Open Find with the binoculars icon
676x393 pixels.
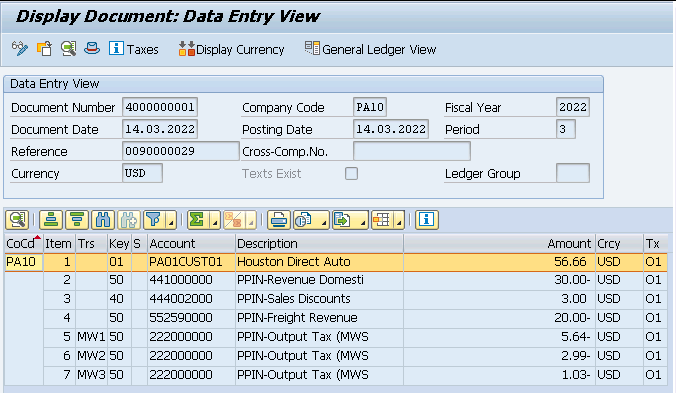click(x=103, y=220)
